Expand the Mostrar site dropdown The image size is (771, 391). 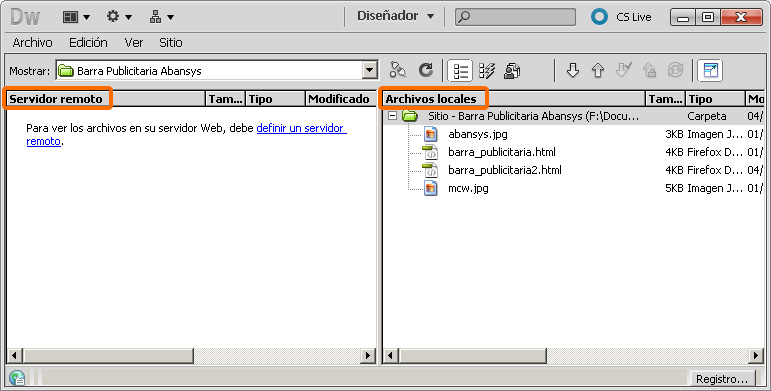[370, 71]
